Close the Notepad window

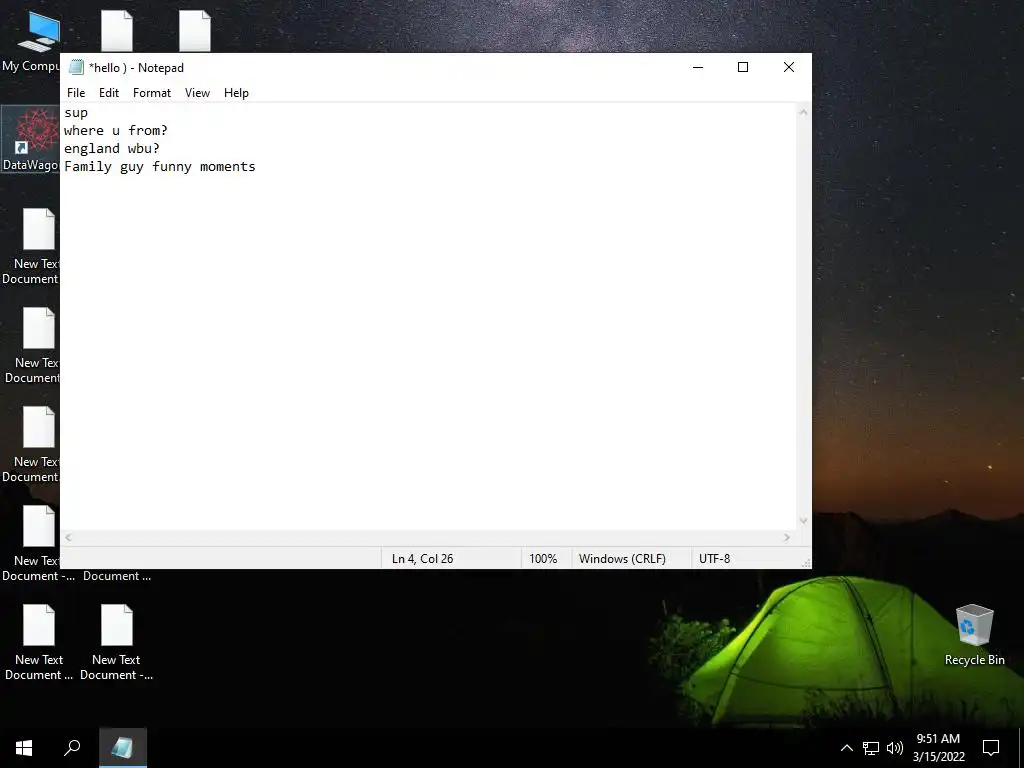click(x=789, y=67)
